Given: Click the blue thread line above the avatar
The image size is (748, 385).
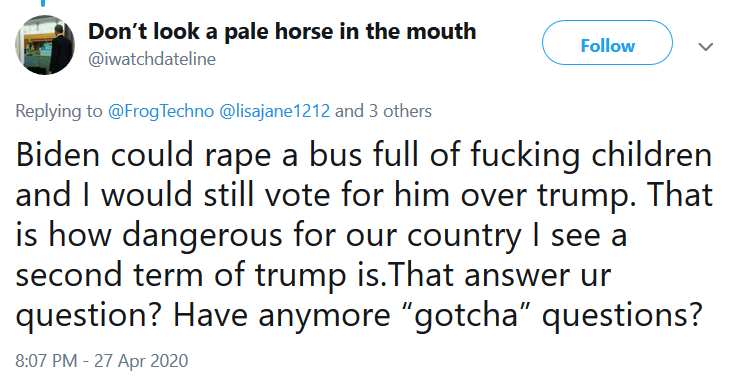Looking at the screenshot, I should (43, 3).
